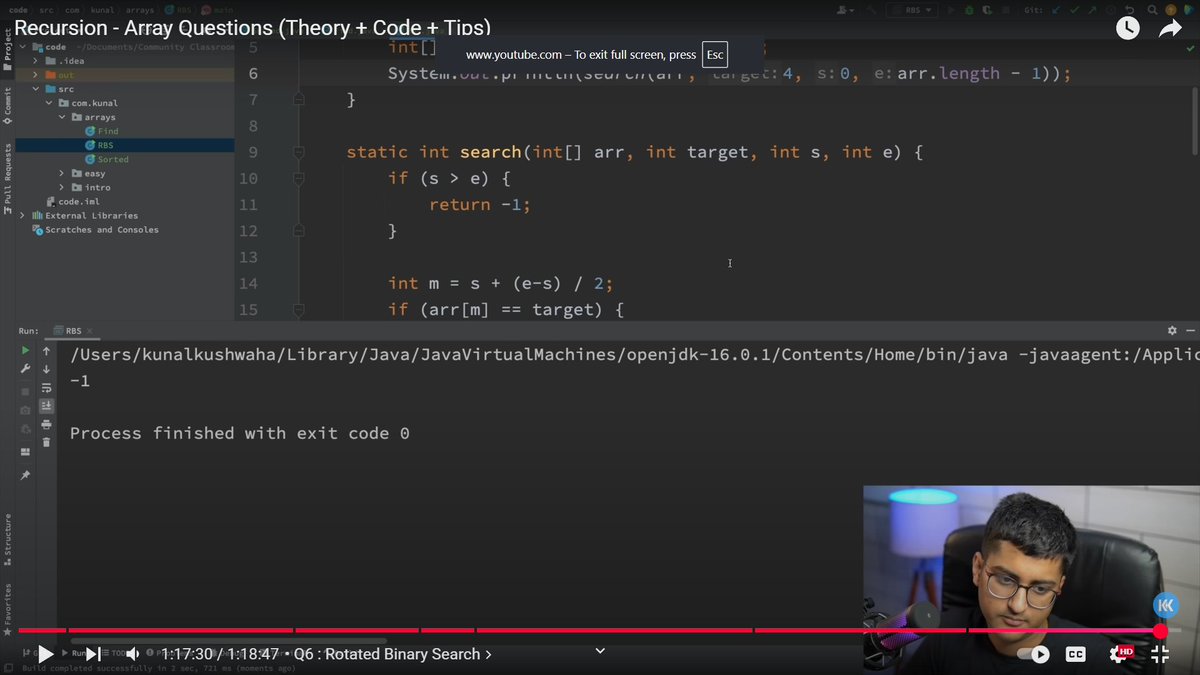Open the Sorted class file
The width and height of the screenshot is (1200, 675).
(x=106, y=159)
